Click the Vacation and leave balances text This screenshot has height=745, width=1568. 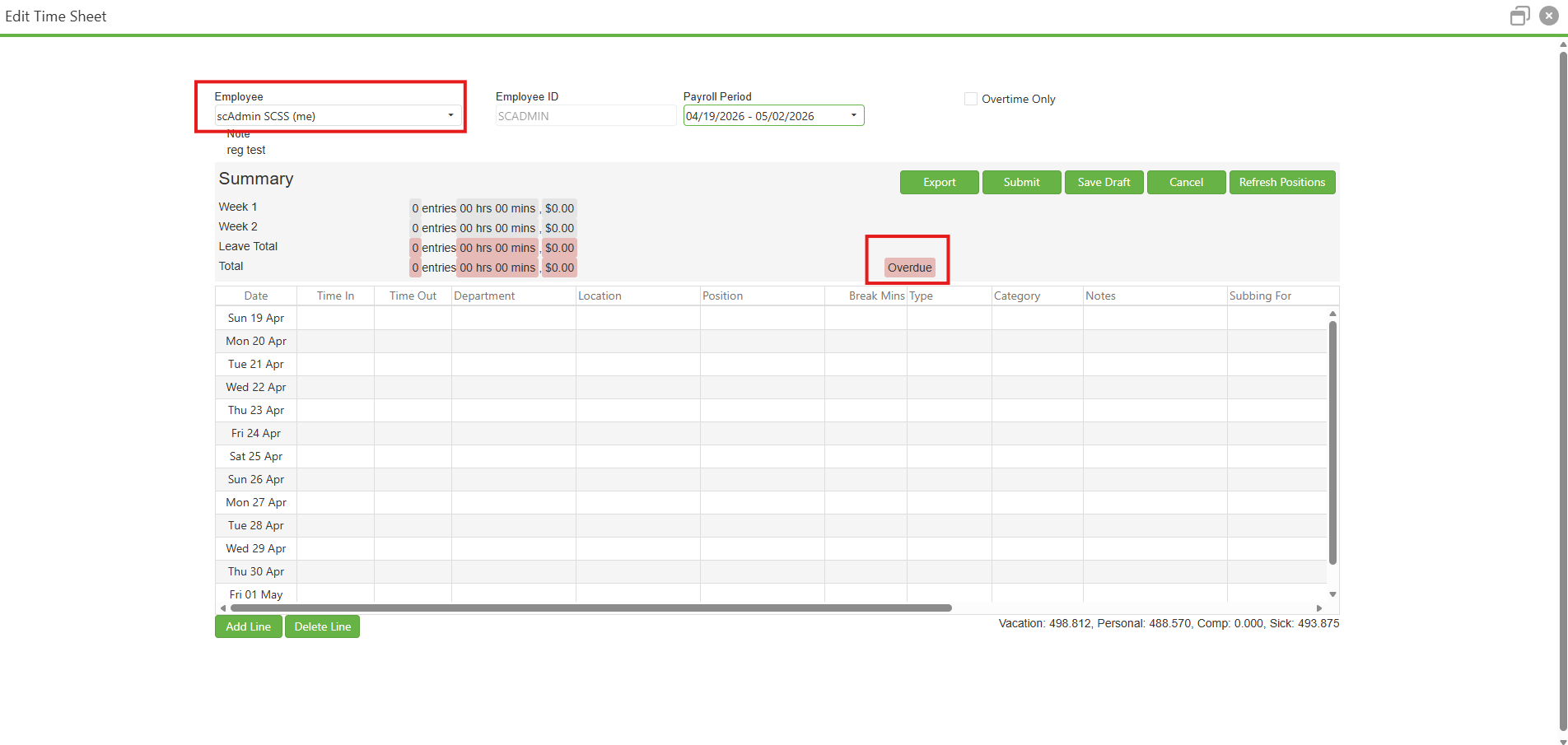click(1169, 623)
